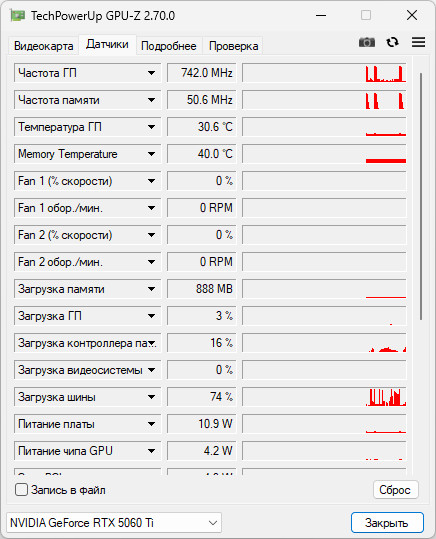Open the Температура ГП dropdown arrow
436x539 pixels.
coord(151,127)
